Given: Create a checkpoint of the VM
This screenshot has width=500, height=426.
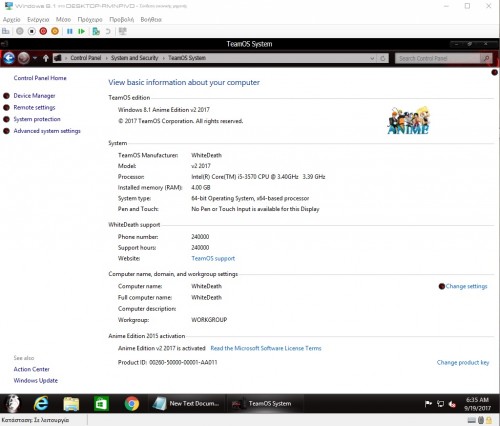Looking at the screenshot, I should point(96,31).
